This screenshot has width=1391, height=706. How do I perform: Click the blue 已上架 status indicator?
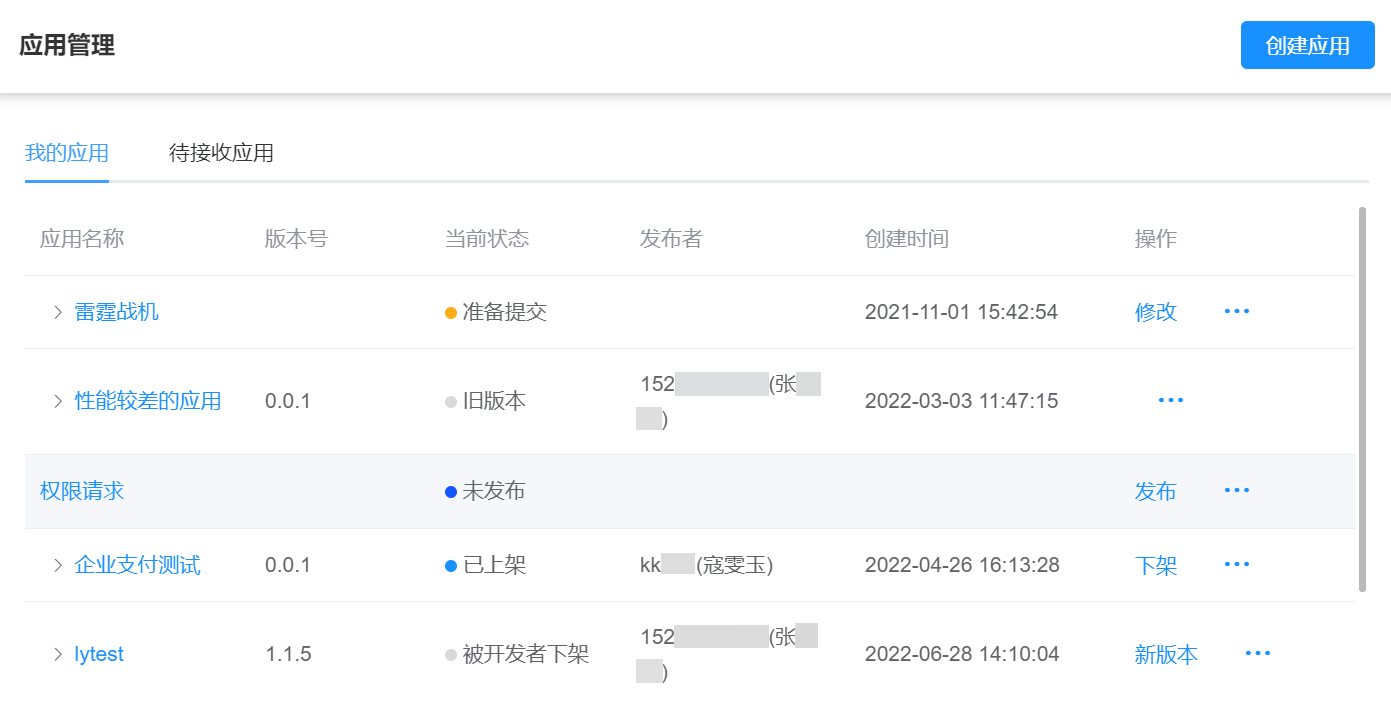coord(452,563)
